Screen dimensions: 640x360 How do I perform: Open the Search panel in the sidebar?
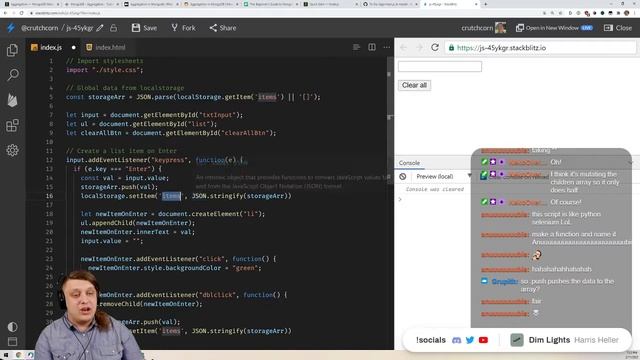pos(13,75)
